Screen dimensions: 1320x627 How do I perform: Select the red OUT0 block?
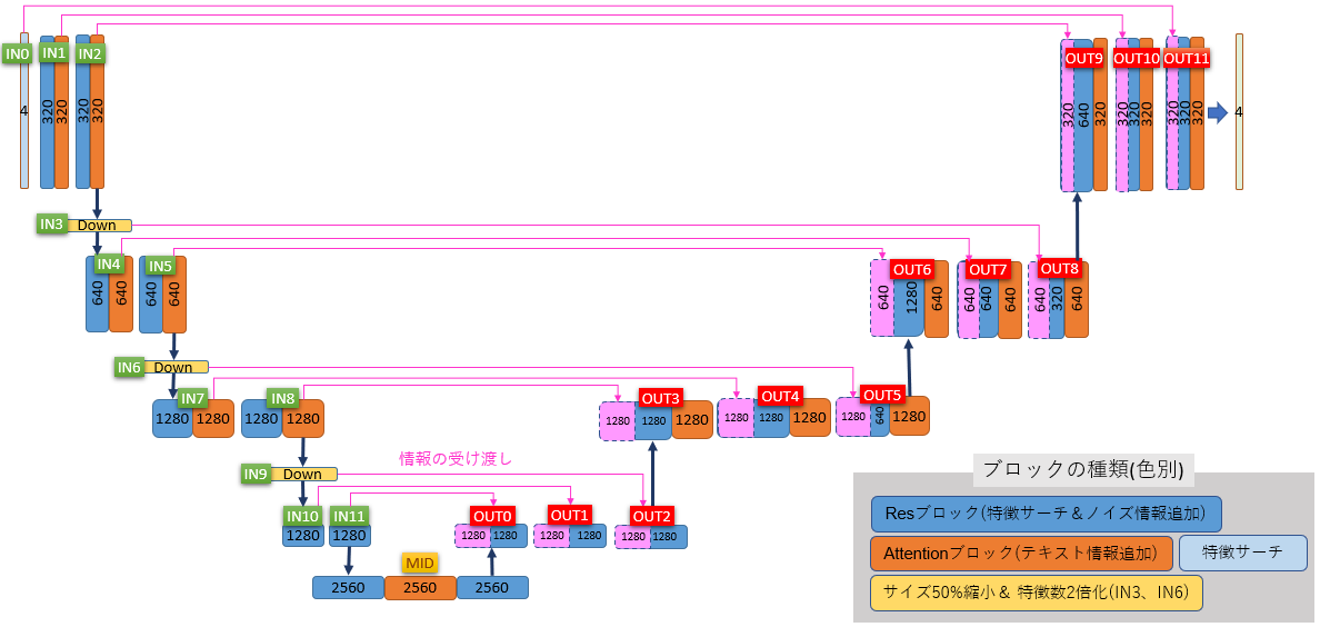(x=492, y=515)
